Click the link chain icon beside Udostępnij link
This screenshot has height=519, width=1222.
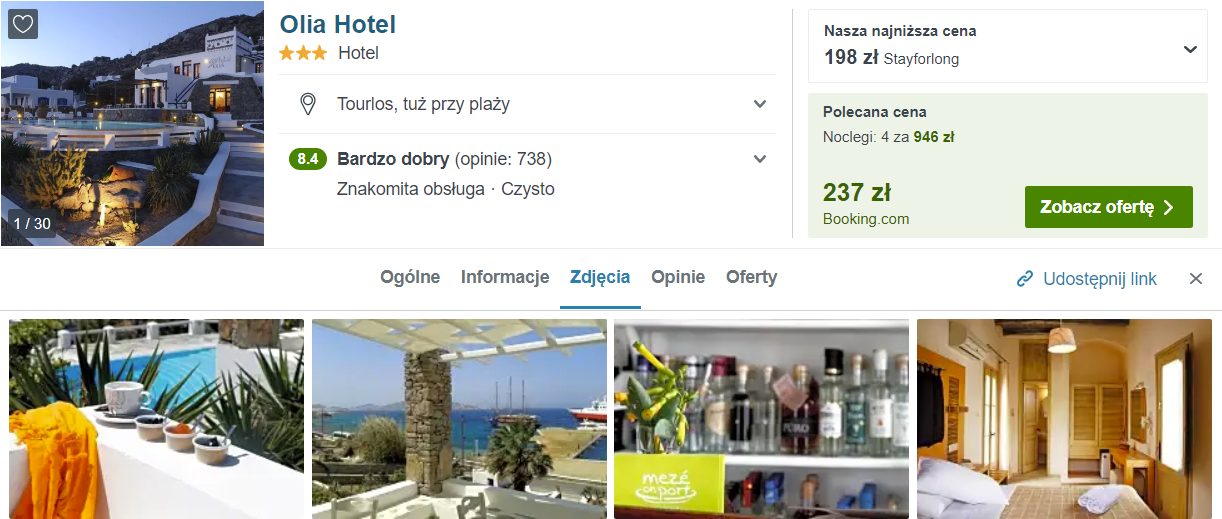tap(1024, 279)
